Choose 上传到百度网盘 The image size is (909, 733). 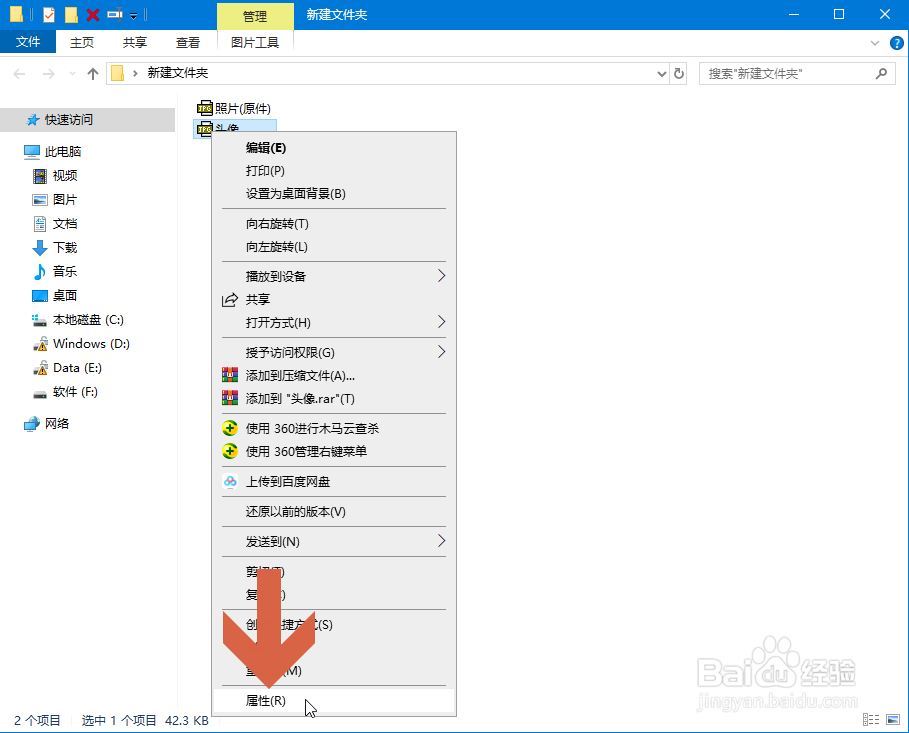[334, 481]
